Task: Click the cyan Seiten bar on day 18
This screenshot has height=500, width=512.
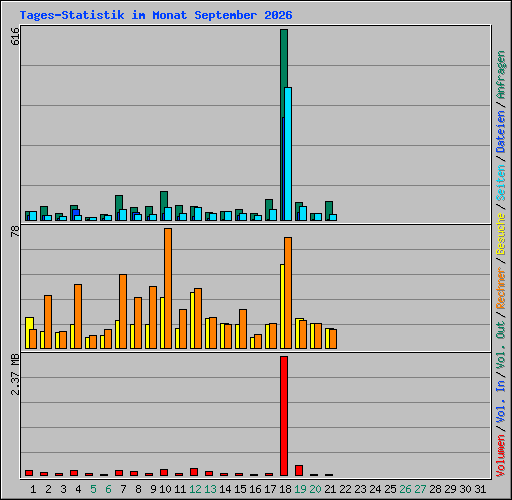Action: pyautogui.click(x=288, y=154)
